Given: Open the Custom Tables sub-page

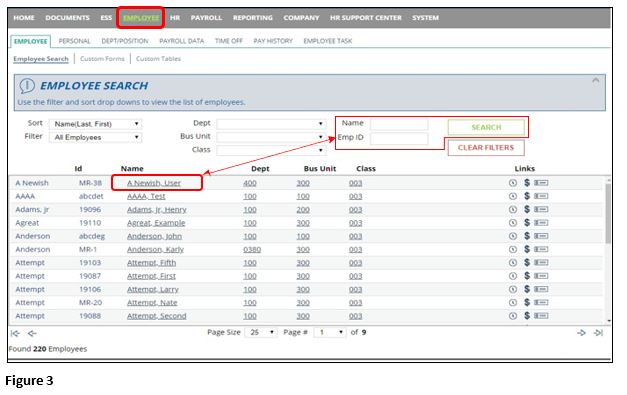Looking at the screenshot, I should pos(158,59).
